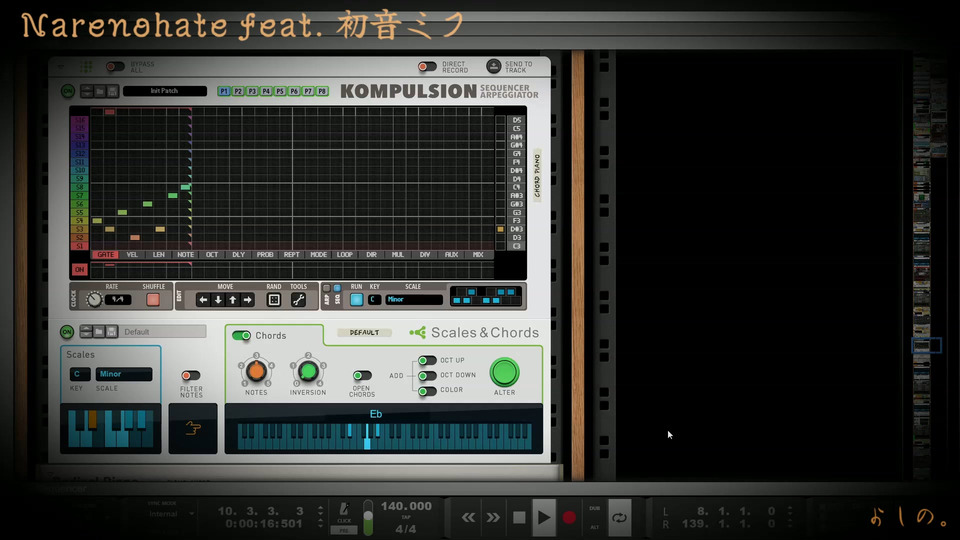The height and width of the screenshot is (540, 960).
Task: Select ARP mode indicator
Action: [326, 288]
